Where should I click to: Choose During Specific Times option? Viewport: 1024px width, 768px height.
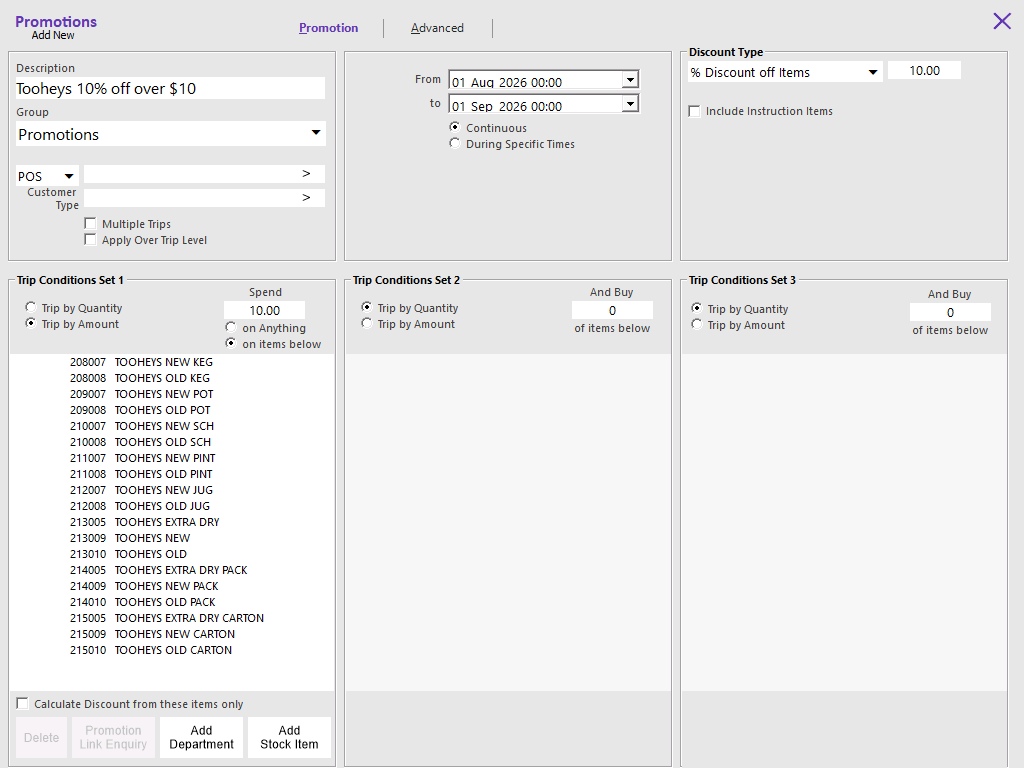pos(455,144)
